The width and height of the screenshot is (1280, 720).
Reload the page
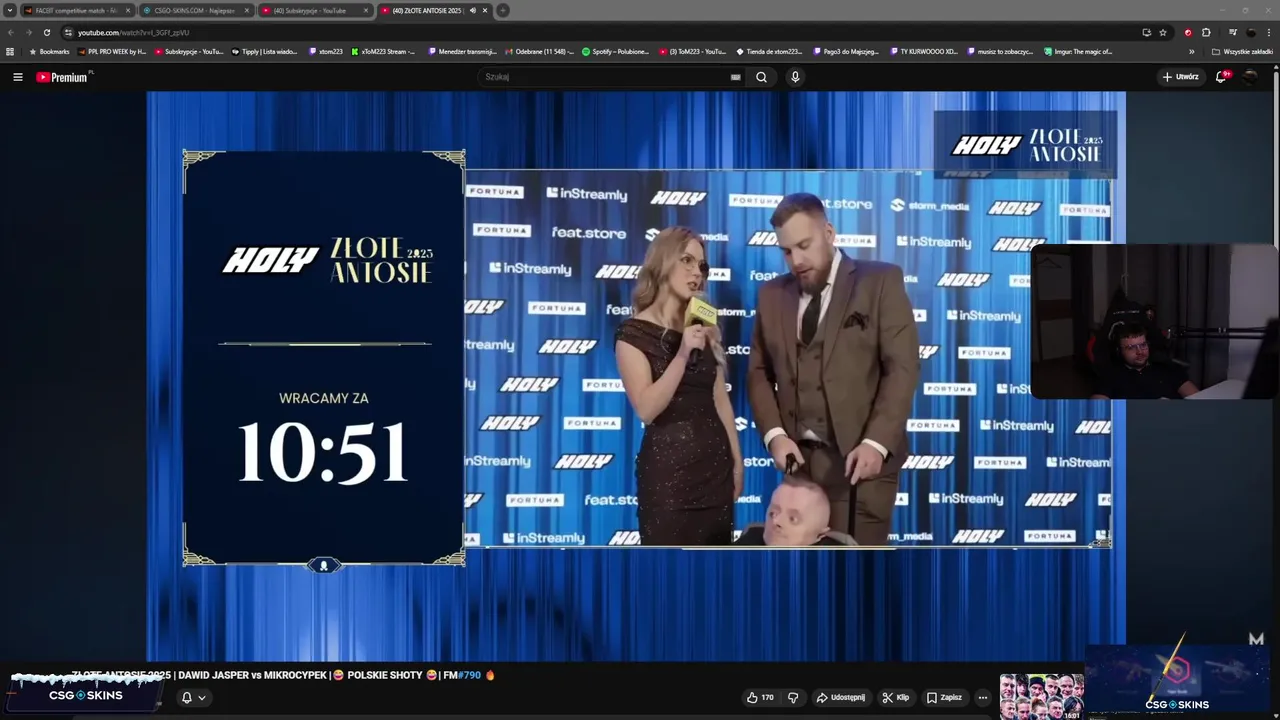[46, 32]
